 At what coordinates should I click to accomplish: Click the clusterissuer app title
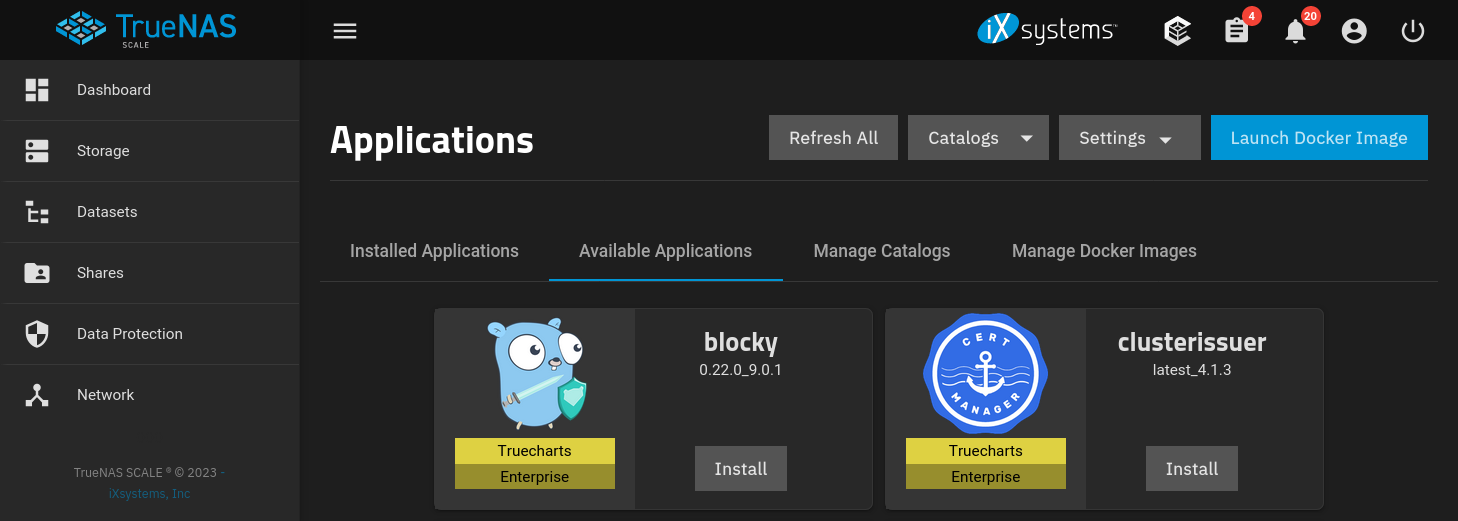1192,342
